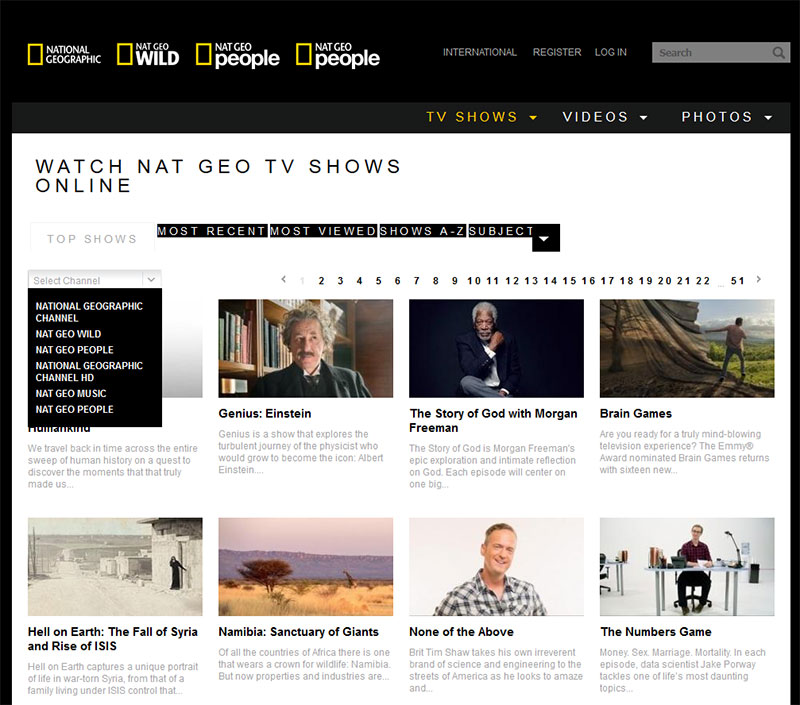Go to next page arrow in pagination
The height and width of the screenshot is (705, 800).
[x=759, y=280]
